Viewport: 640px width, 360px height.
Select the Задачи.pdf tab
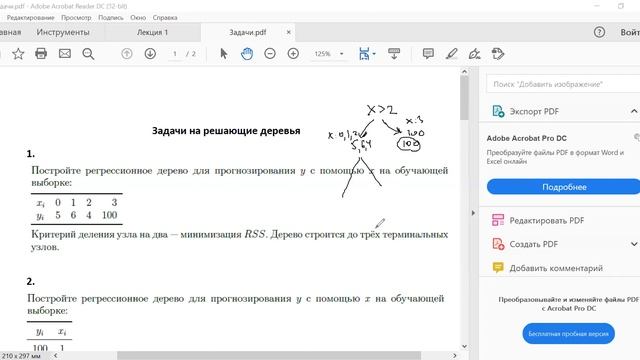247,32
